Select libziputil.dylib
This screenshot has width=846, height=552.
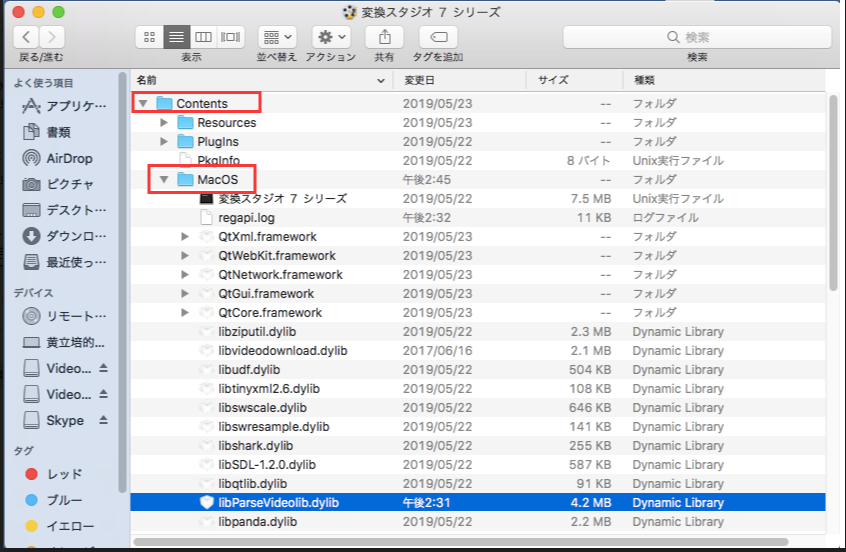(477, 331)
